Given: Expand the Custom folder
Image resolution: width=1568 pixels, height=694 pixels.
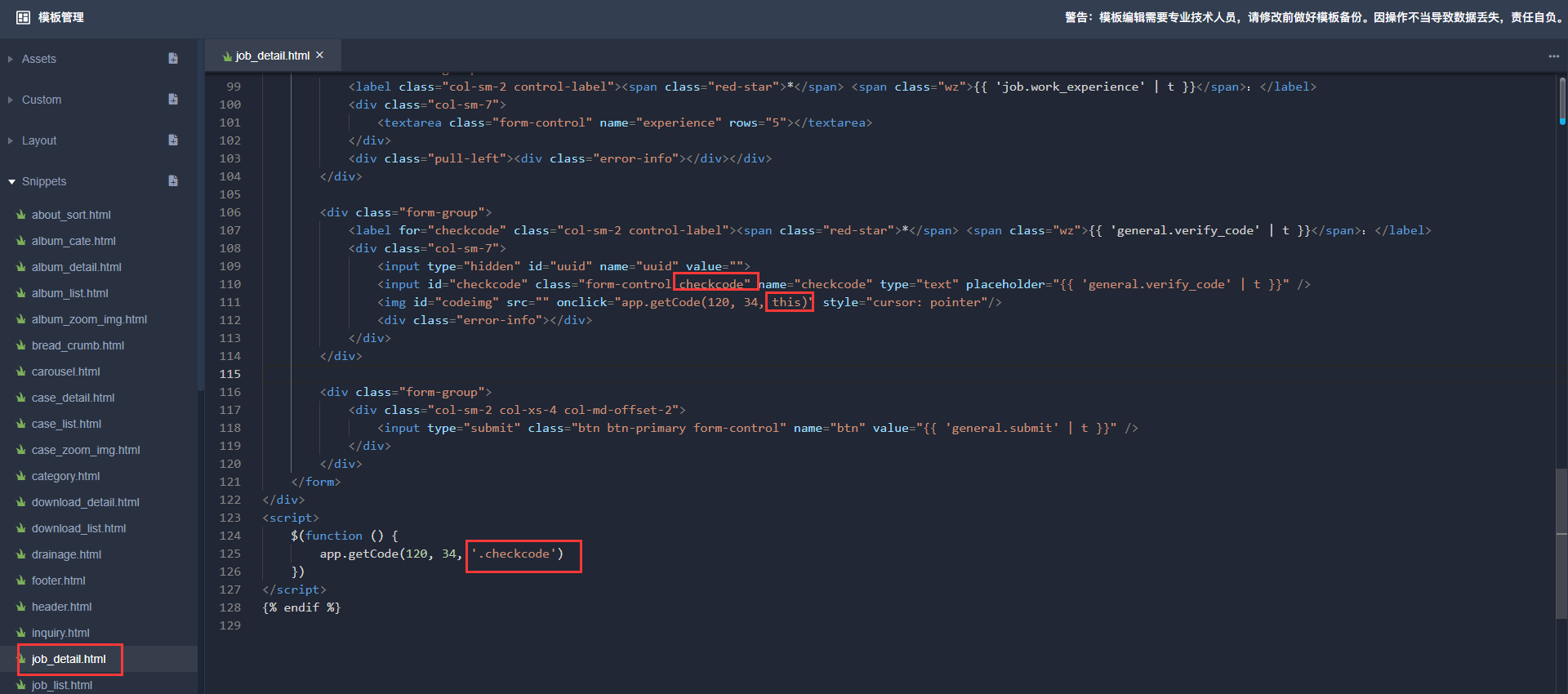Looking at the screenshot, I should coord(11,100).
